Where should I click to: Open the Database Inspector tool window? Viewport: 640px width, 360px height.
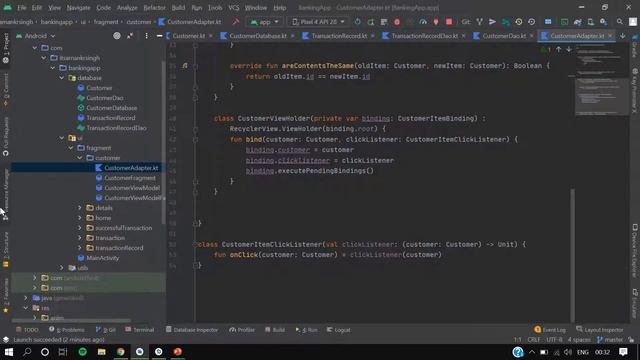(x=192, y=330)
